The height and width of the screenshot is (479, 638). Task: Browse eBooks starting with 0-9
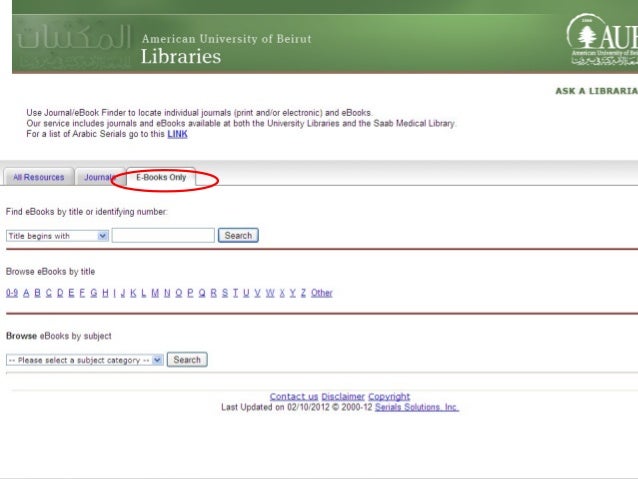(12, 293)
